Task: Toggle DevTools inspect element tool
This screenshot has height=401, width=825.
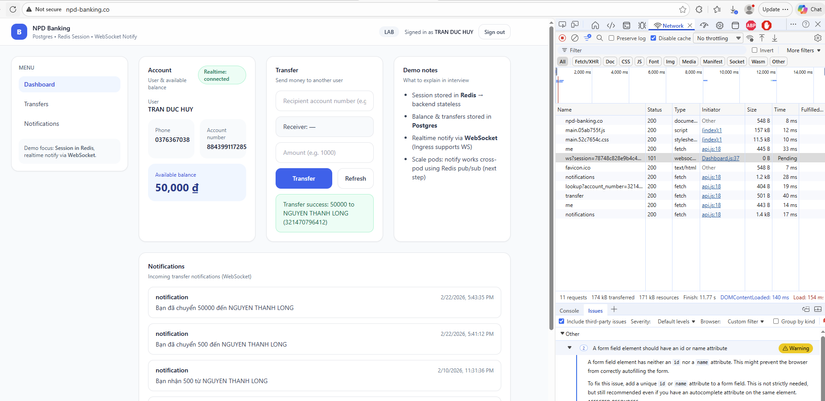Action: 562,25
